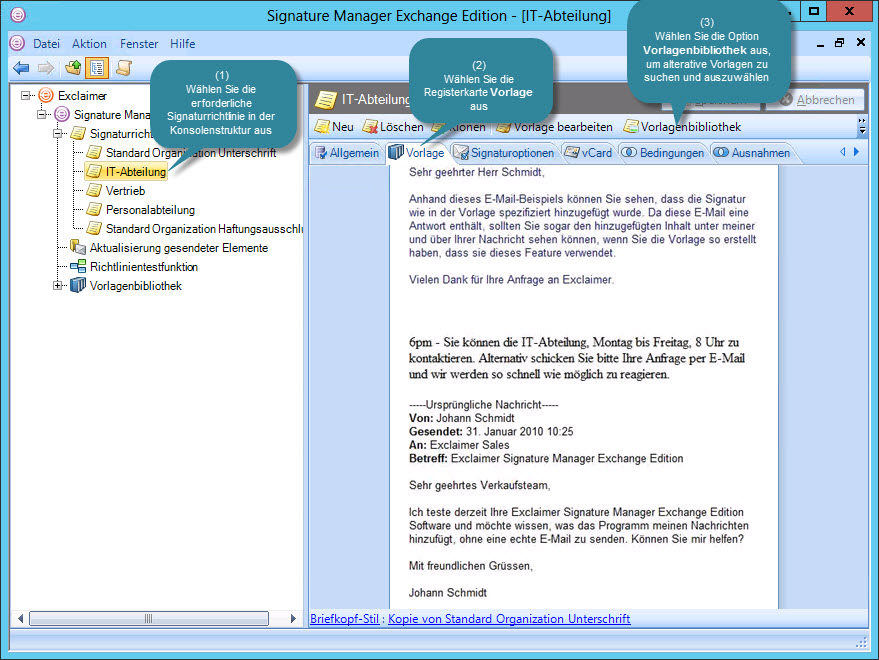Image resolution: width=879 pixels, height=660 pixels.
Task: Click the Exclaimer root node icon
Action: point(46,95)
